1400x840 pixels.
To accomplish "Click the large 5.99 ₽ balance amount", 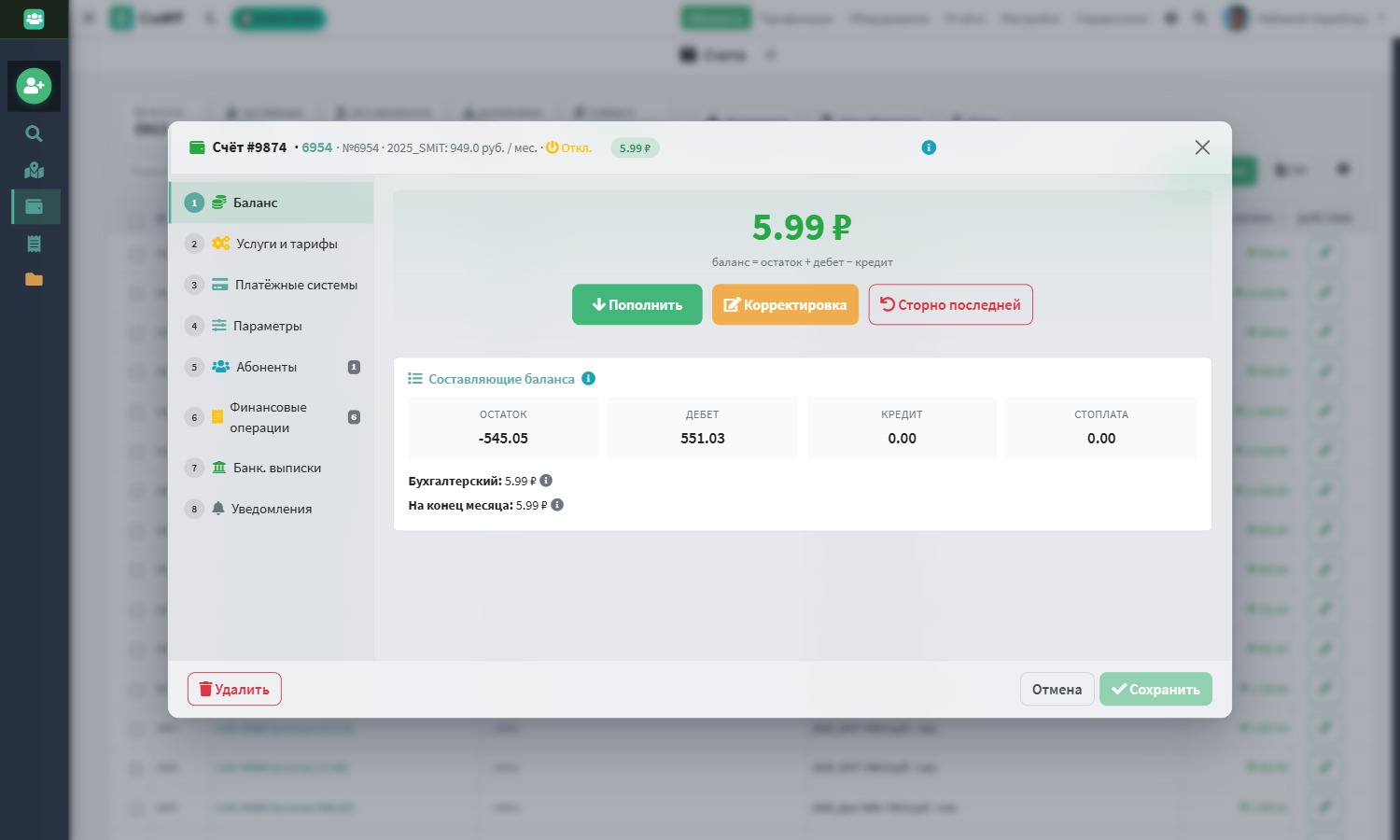I will click(802, 227).
